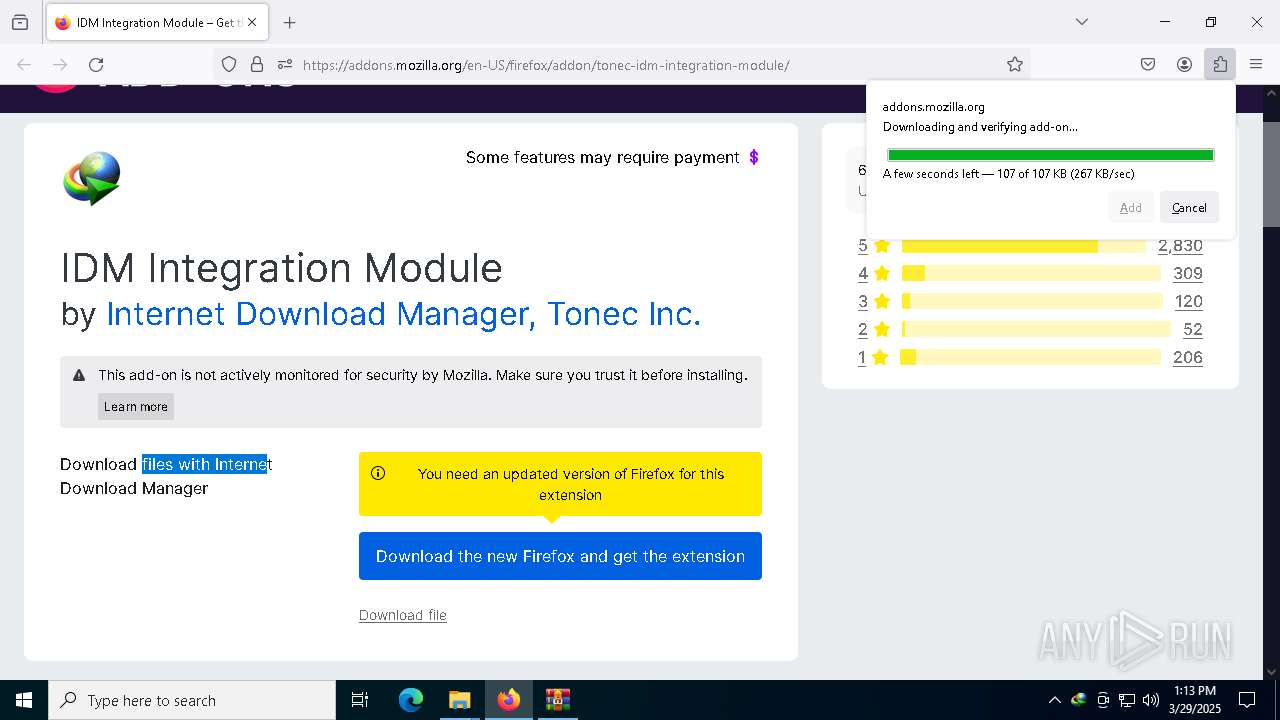
Task: Open the tracking protection shield icon
Action: coord(229,65)
